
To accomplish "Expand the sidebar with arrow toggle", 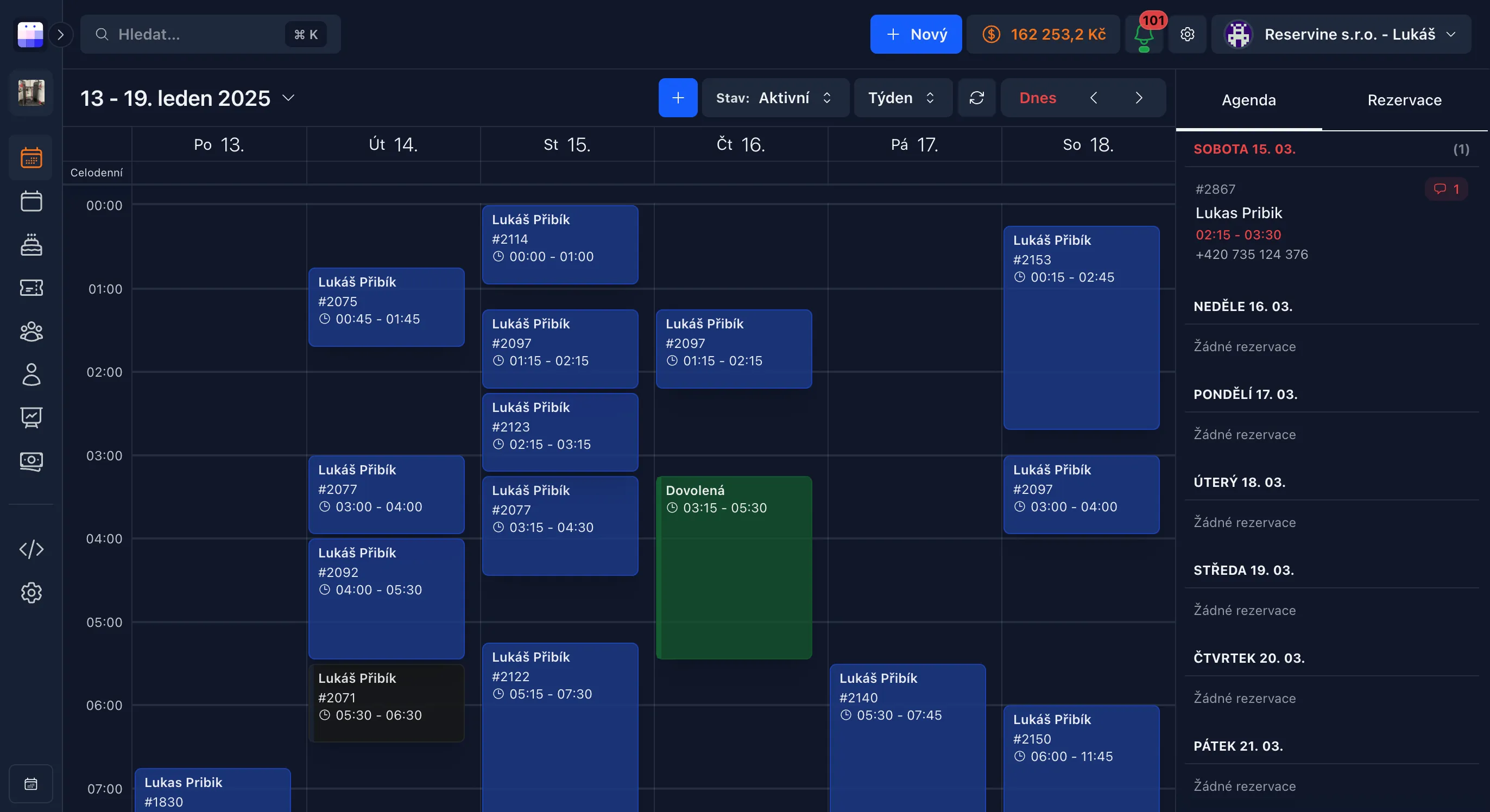I will pyautogui.click(x=61, y=35).
